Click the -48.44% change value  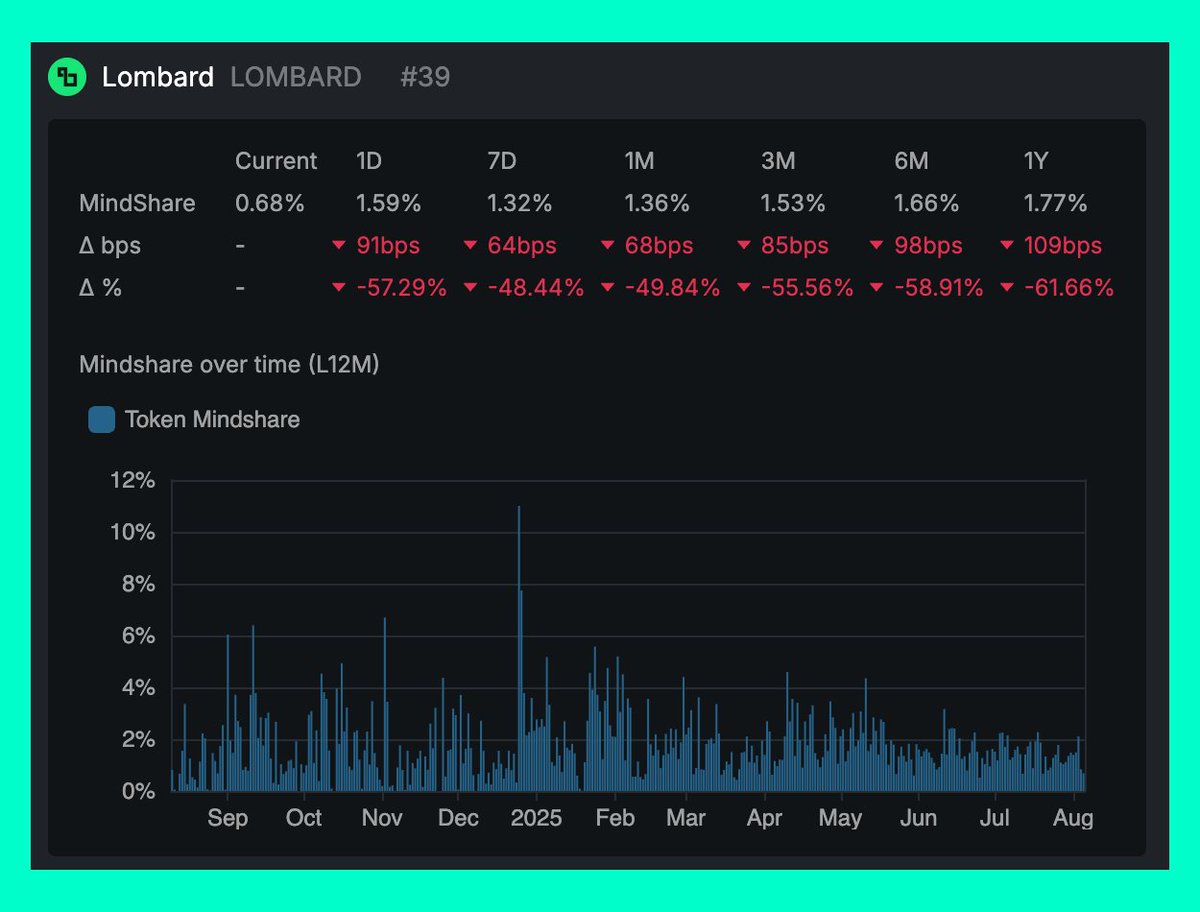click(536, 288)
